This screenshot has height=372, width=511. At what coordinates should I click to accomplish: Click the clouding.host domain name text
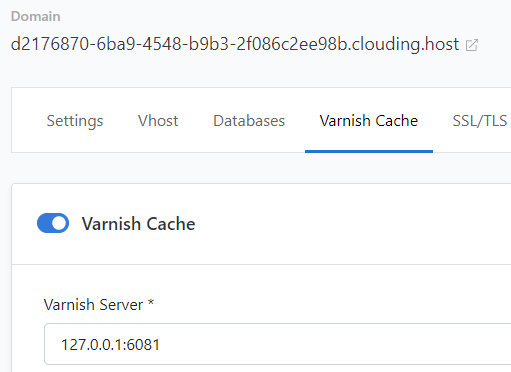pos(235,44)
